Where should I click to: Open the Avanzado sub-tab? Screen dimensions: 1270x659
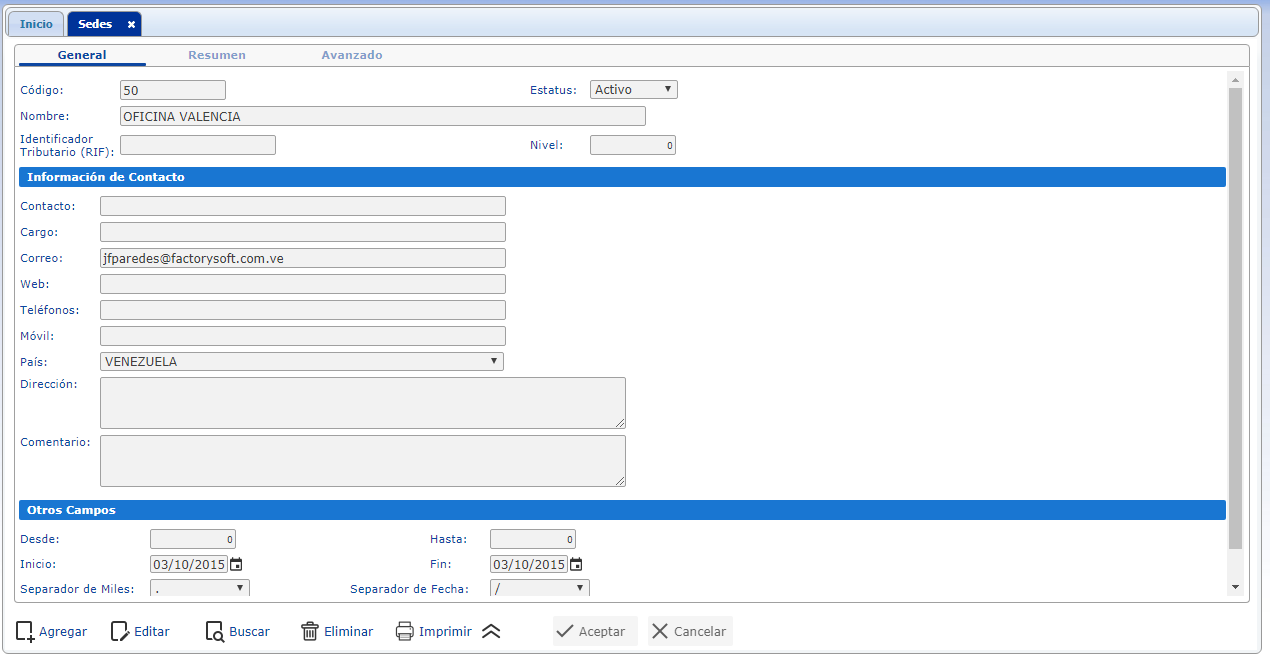352,55
